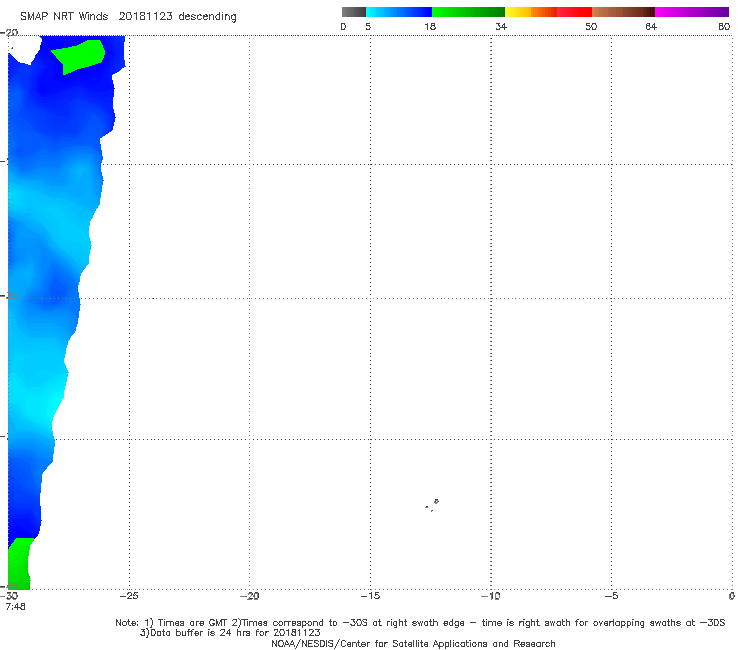Click the color bar label "34"

tap(501, 27)
